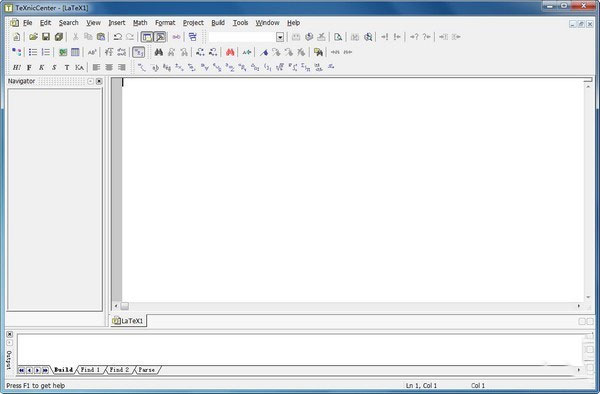Viewport: 600px width, 394px height.
Task: Center-align the text
Action: (109, 68)
